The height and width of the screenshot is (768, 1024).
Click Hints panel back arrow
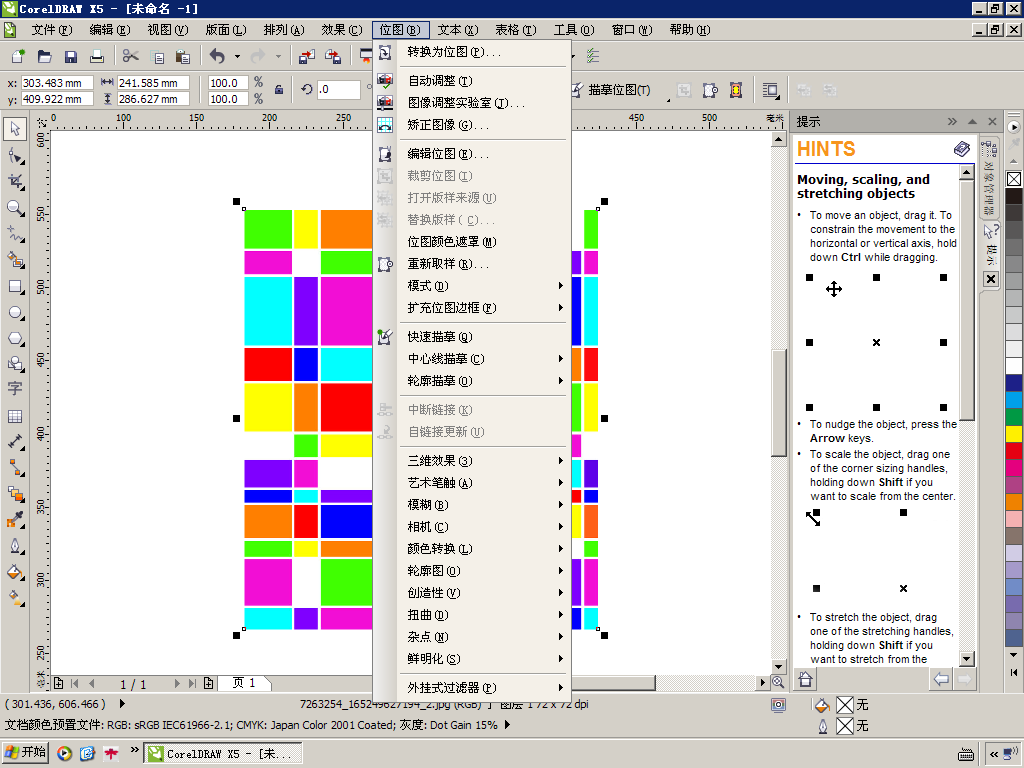point(941,679)
